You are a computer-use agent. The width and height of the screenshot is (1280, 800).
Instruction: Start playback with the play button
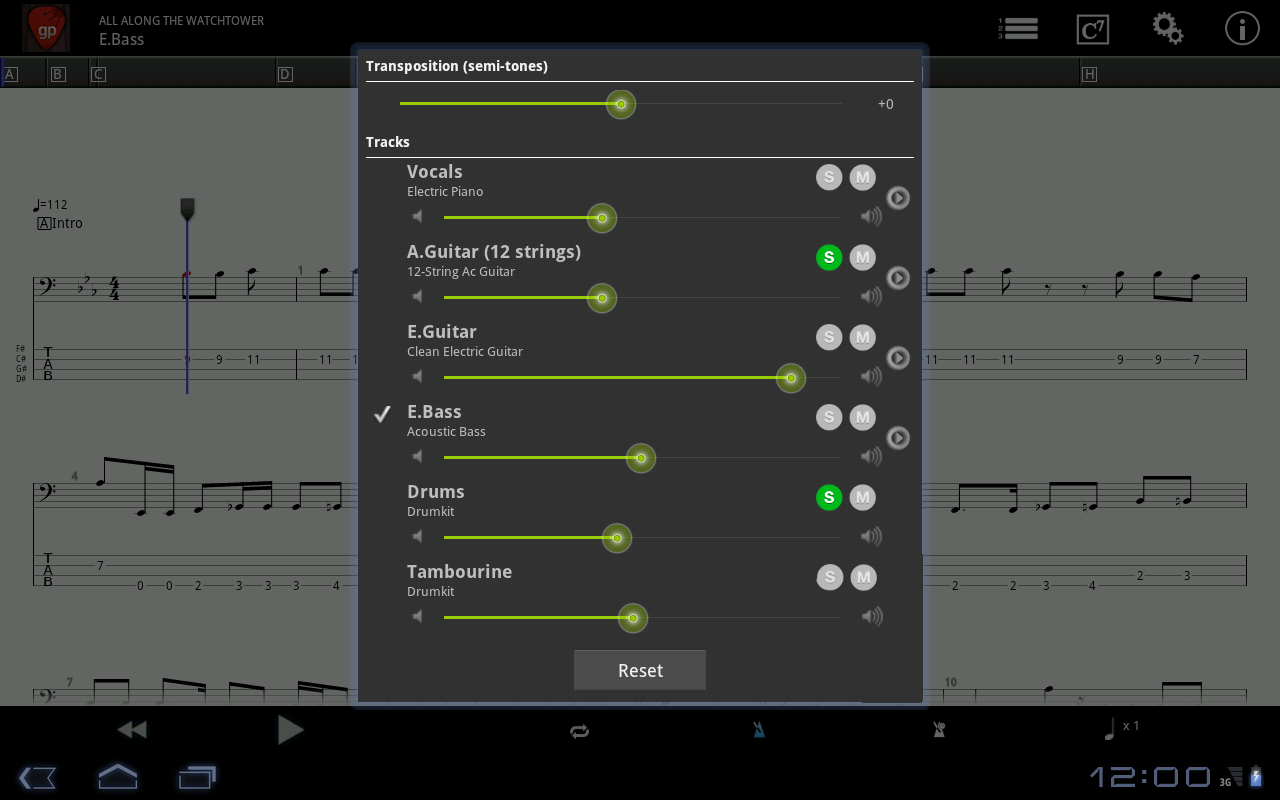290,730
